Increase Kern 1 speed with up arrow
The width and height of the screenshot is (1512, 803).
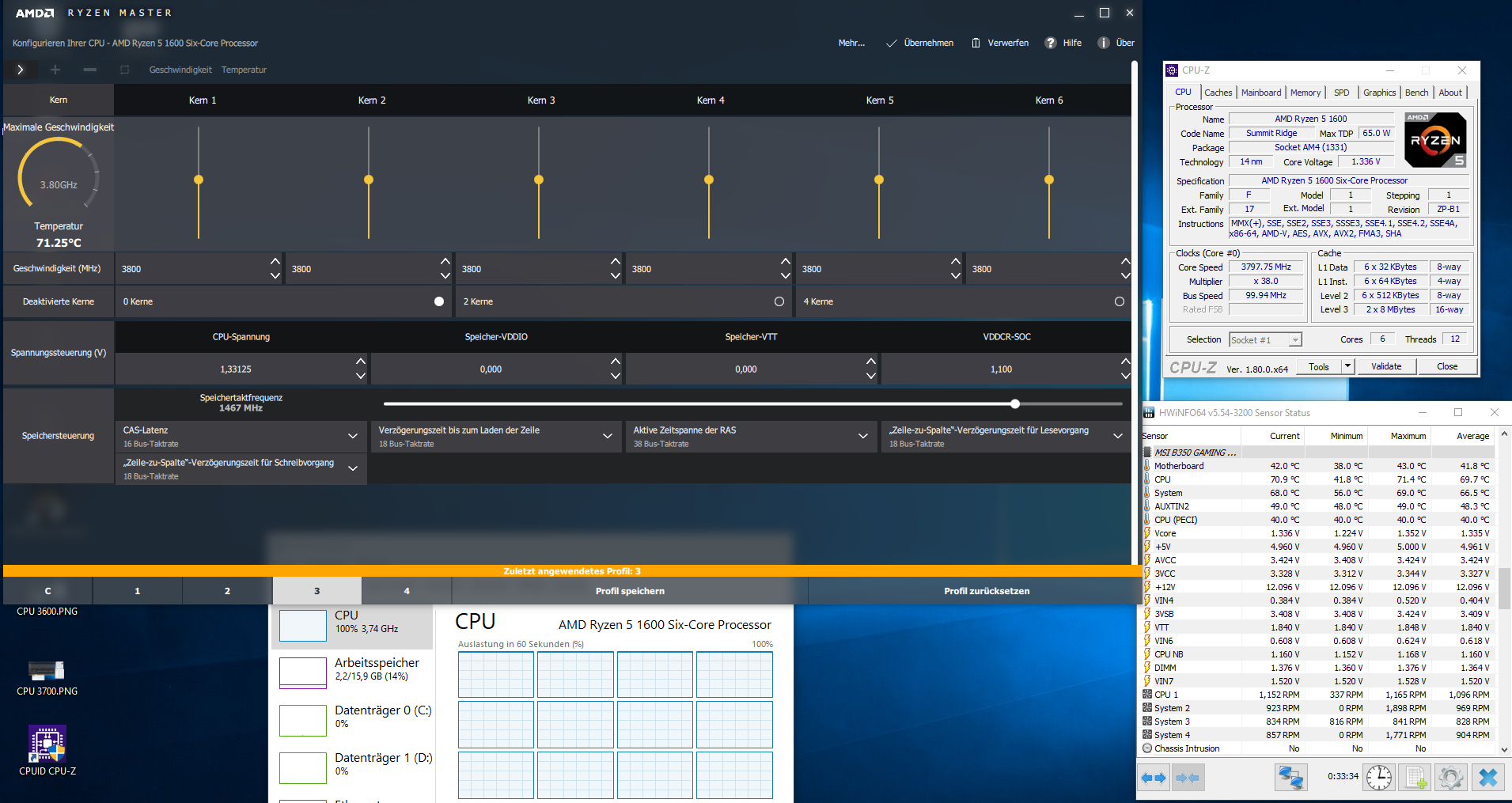(275, 261)
